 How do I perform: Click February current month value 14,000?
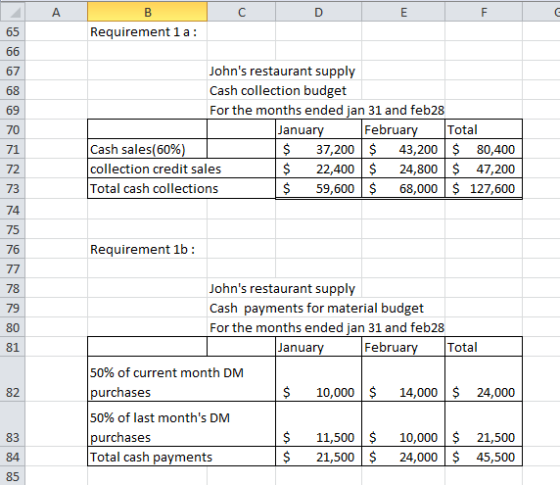[403, 379]
